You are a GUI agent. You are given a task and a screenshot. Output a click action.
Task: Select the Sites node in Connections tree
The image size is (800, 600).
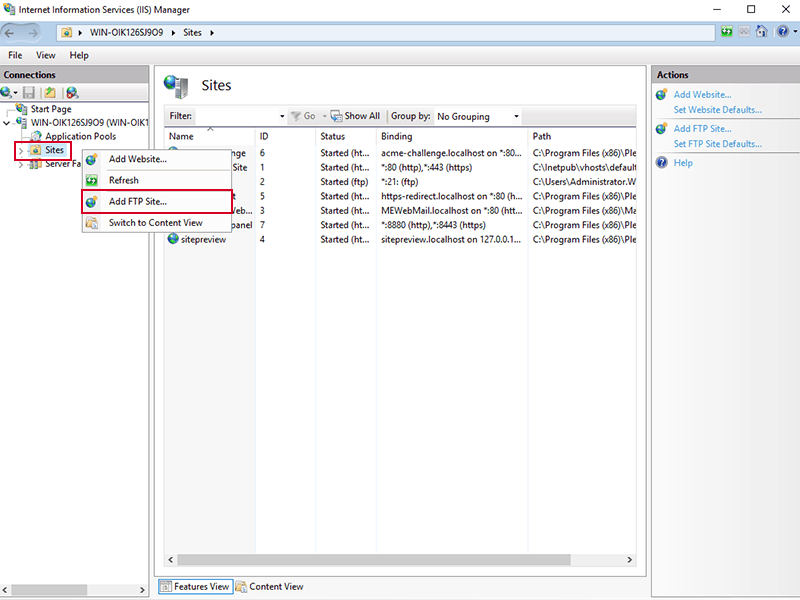54,150
